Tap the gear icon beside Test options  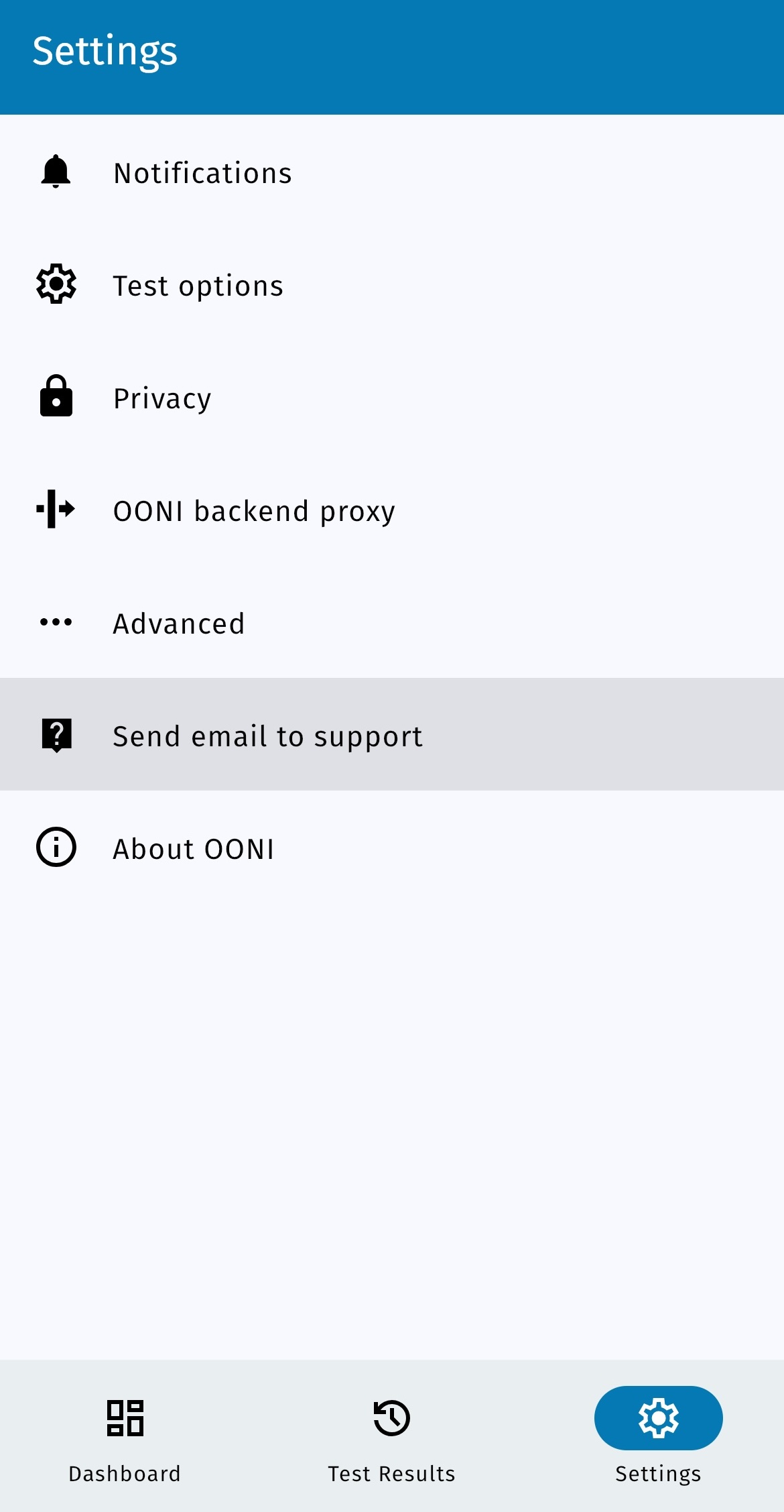(x=56, y=284)
